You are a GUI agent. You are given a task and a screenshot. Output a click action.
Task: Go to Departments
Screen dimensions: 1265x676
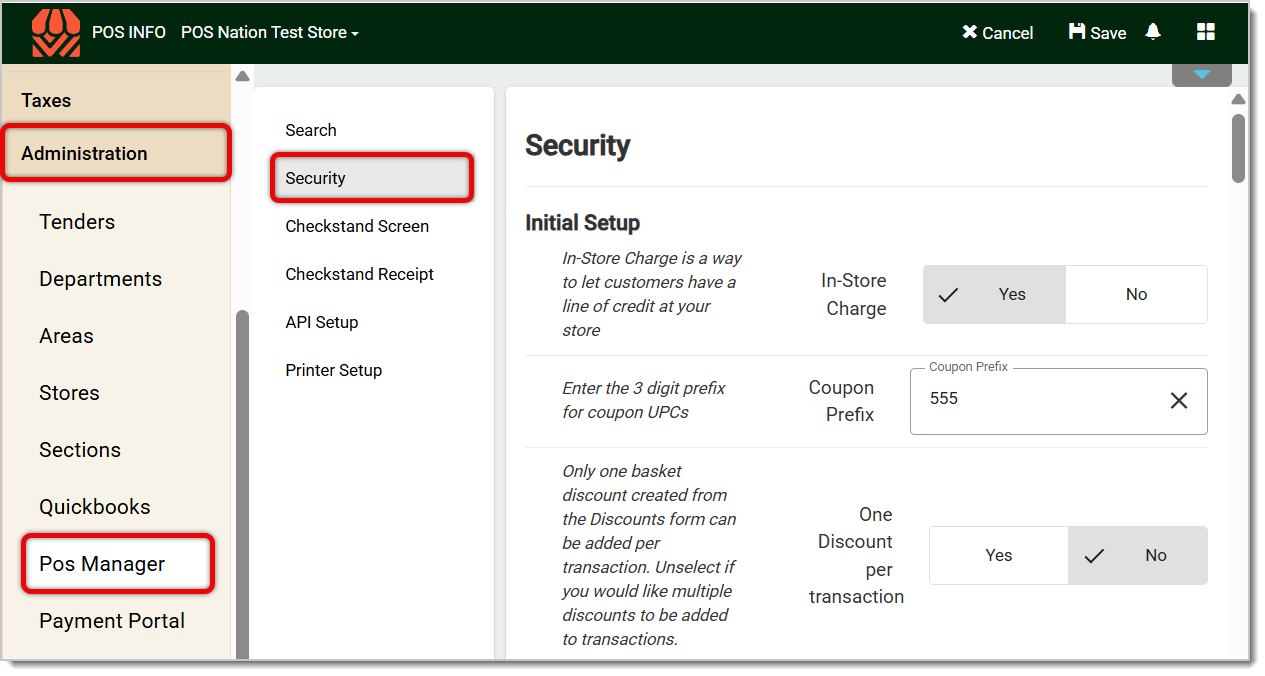point(100,279)
